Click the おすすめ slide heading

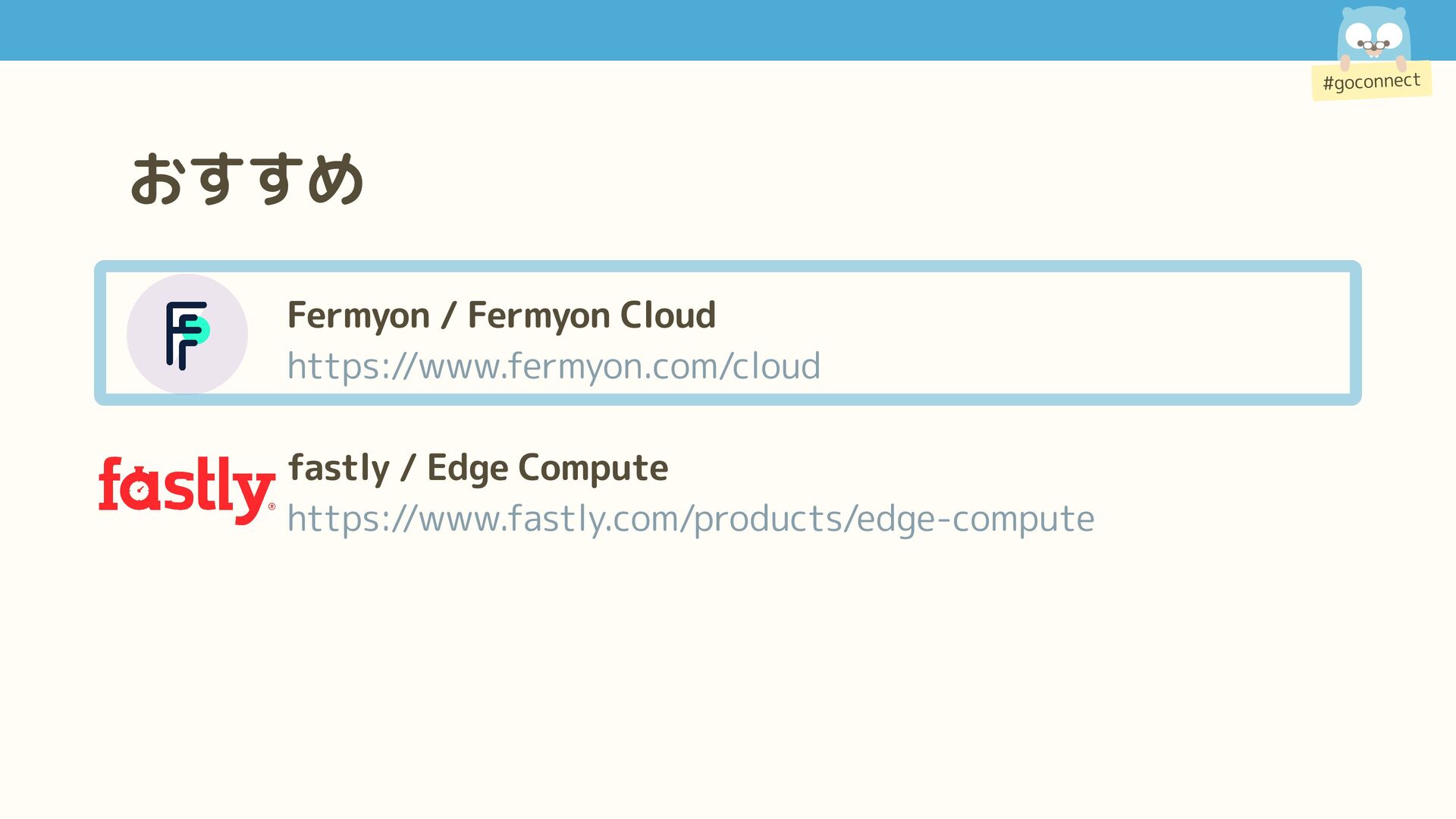pos(247,178)
